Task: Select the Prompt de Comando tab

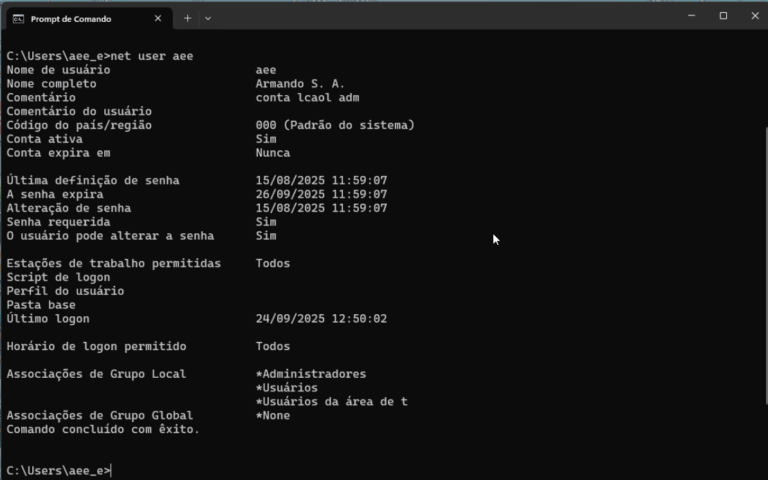Action: click(89, 19)
